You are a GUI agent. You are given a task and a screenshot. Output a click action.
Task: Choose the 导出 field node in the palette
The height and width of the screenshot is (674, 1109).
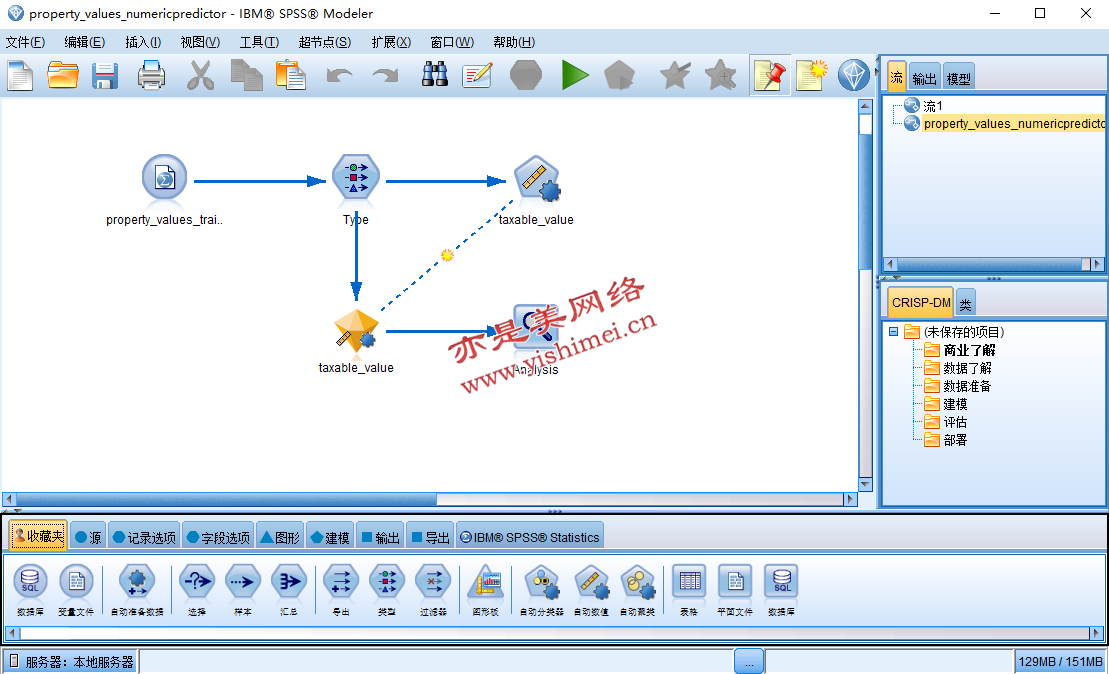click(341, 589)
